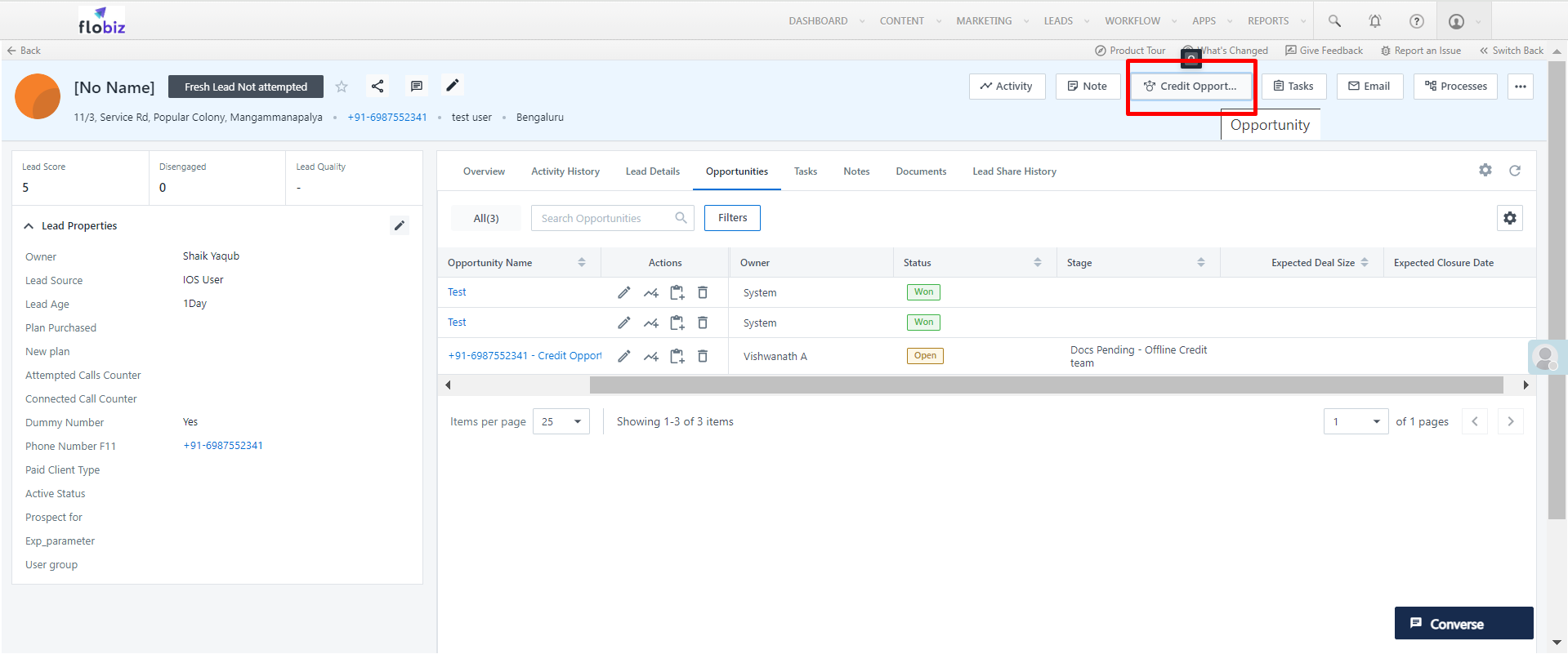
Task: Send an Email via Email button
Action: coord(1369,87)
